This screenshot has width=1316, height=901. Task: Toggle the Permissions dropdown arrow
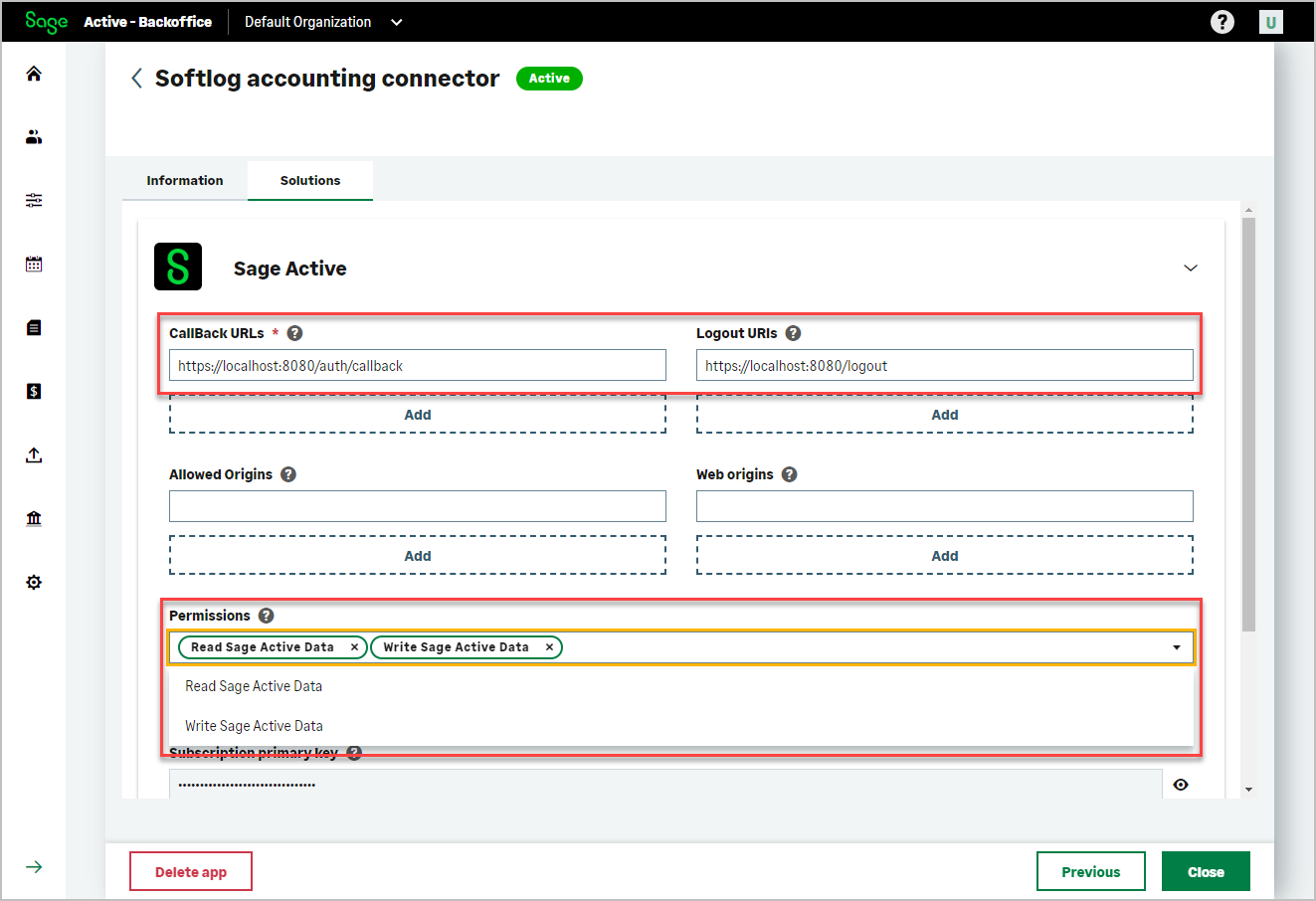[1177, 647]
